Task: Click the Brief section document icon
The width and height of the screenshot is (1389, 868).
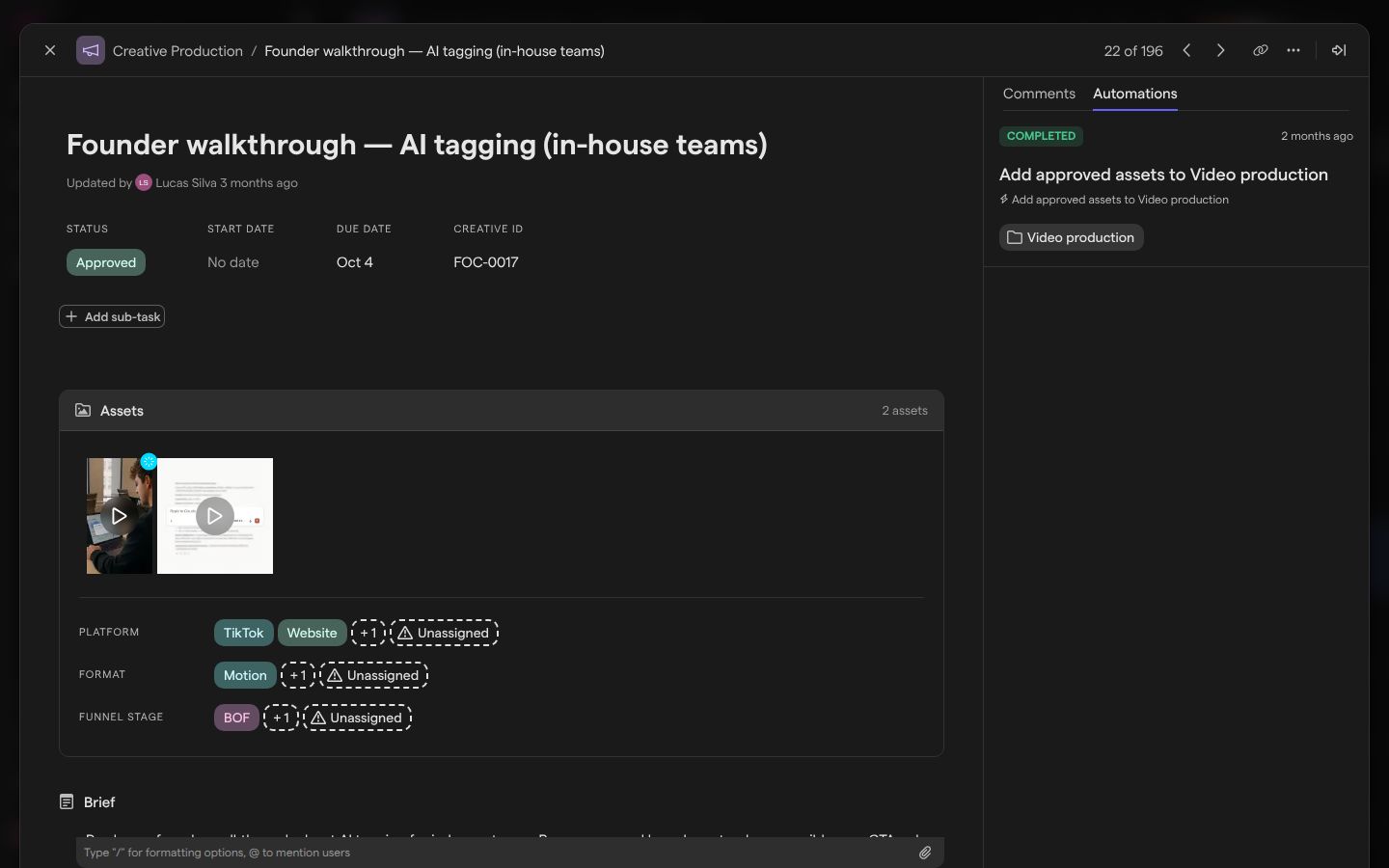Action: coord(67,801)
